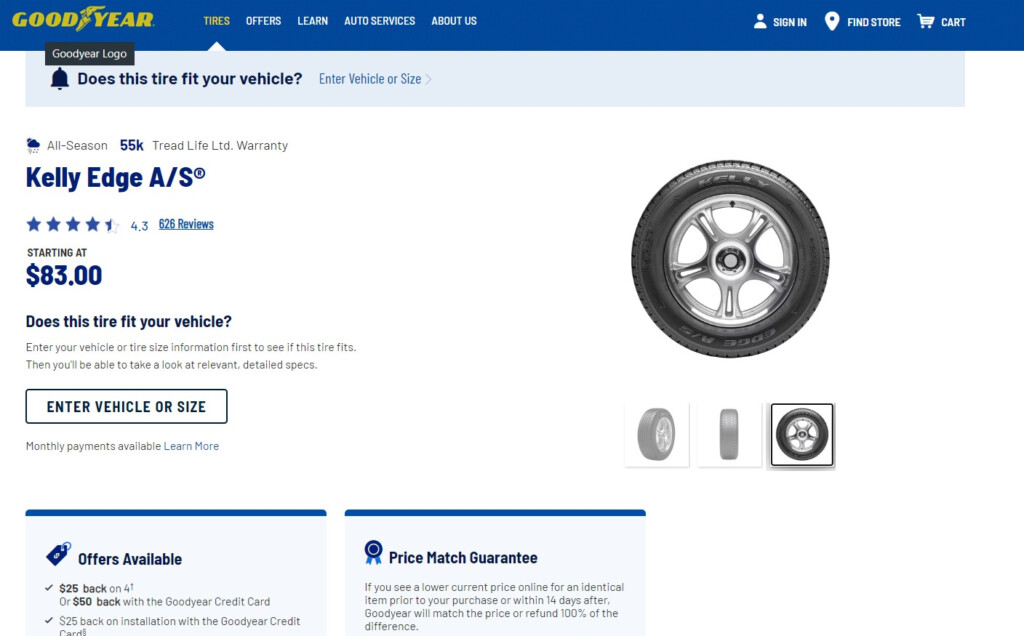Click the bell notification icon in banner

click(59, 79)
